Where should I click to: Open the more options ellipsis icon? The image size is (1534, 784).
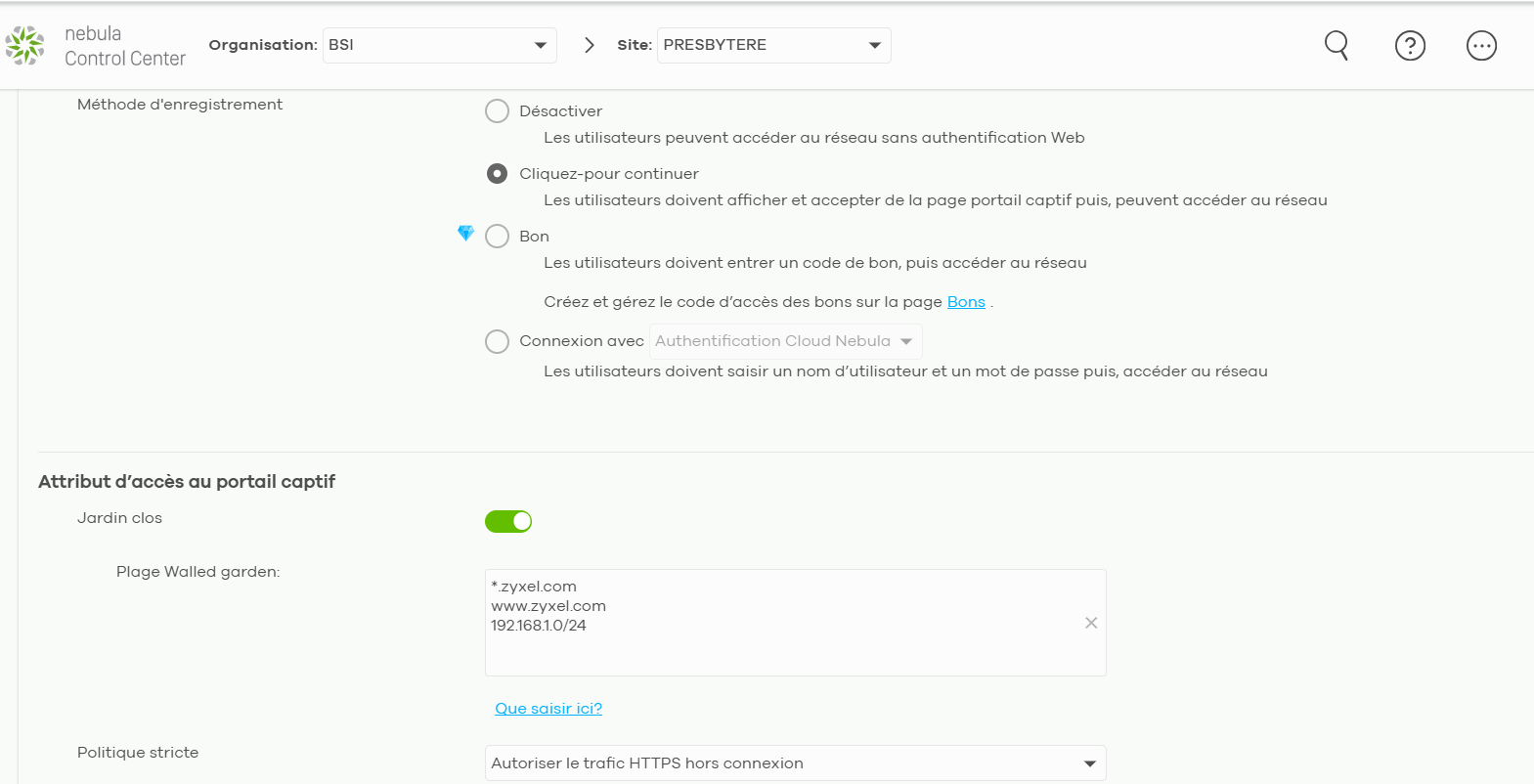pyautogui.click(x=1481, y=45)
